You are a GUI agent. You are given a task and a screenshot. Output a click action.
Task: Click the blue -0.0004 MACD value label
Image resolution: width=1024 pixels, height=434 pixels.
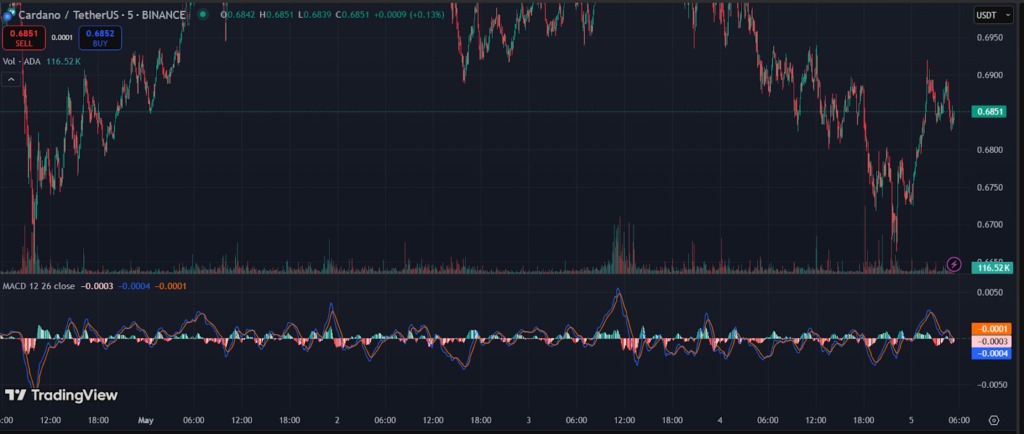tap(992, 353)
